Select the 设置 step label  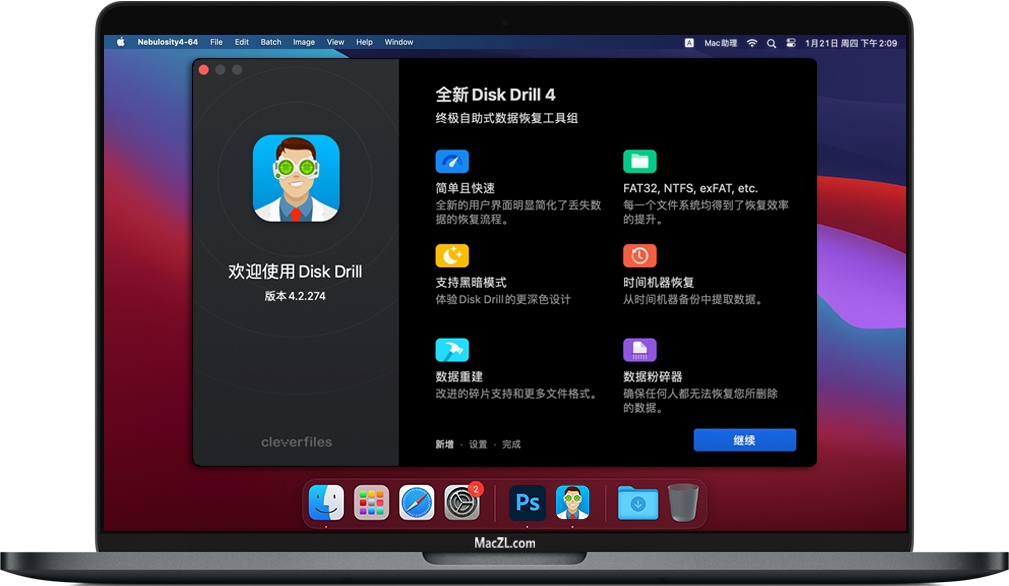tap(478, 444)
